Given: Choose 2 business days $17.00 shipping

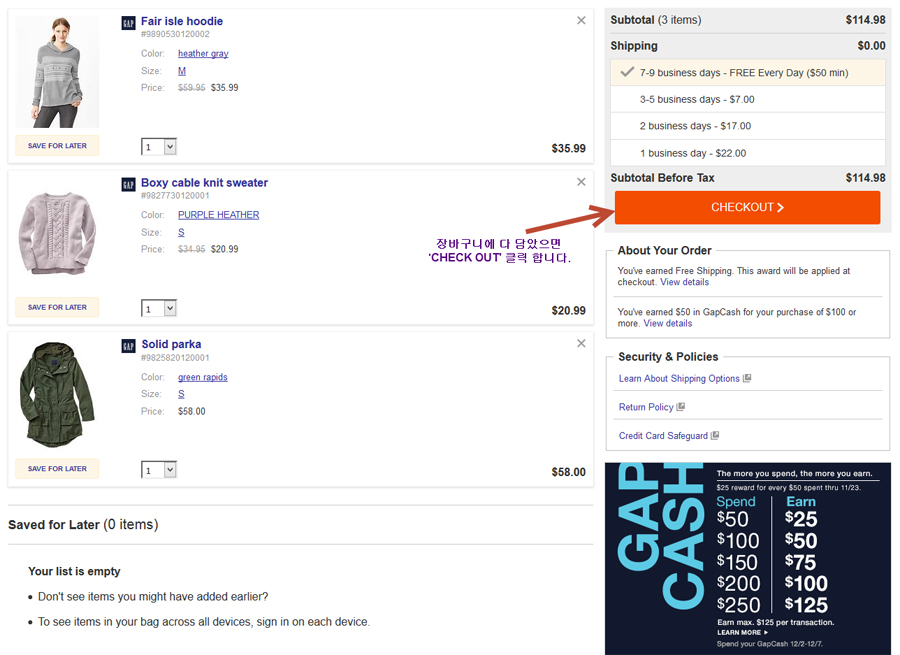Looking at the screenshot, I should (747, 126).
